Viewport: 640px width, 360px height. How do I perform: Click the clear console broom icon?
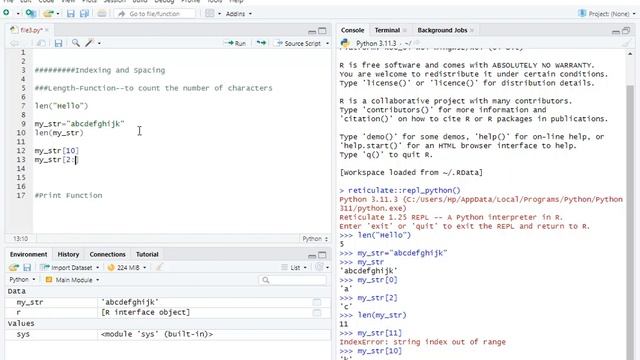click(627, 43)
